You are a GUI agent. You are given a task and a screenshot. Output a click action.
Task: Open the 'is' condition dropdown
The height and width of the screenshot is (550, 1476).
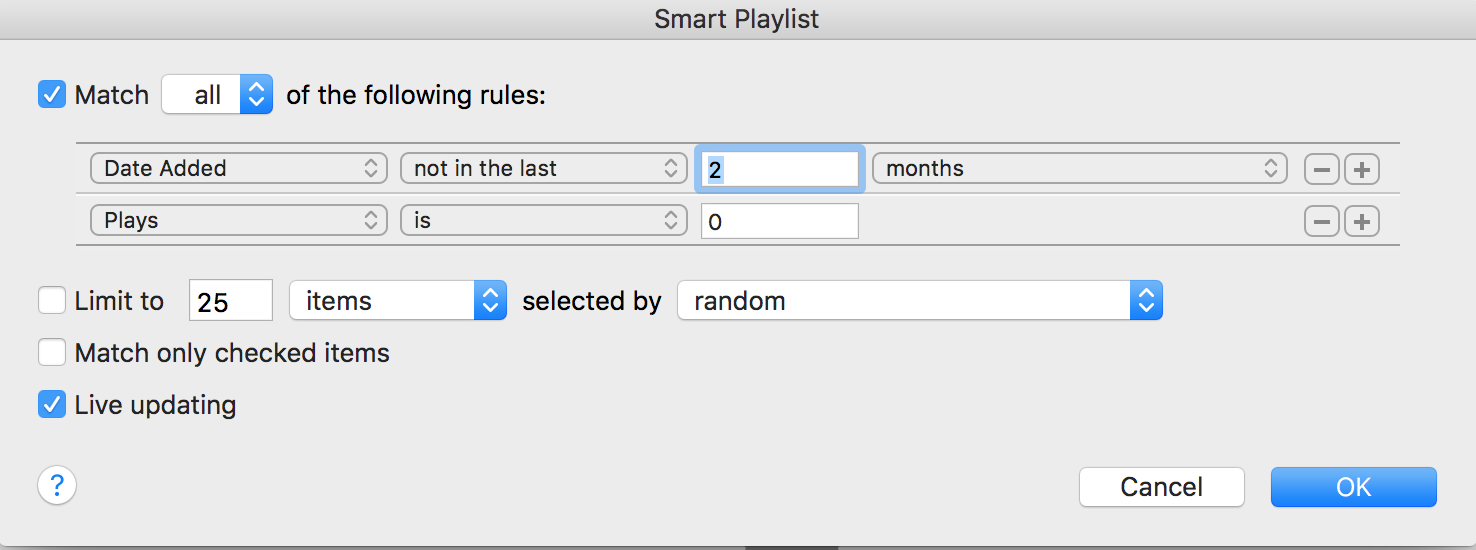tap(543, 221)
